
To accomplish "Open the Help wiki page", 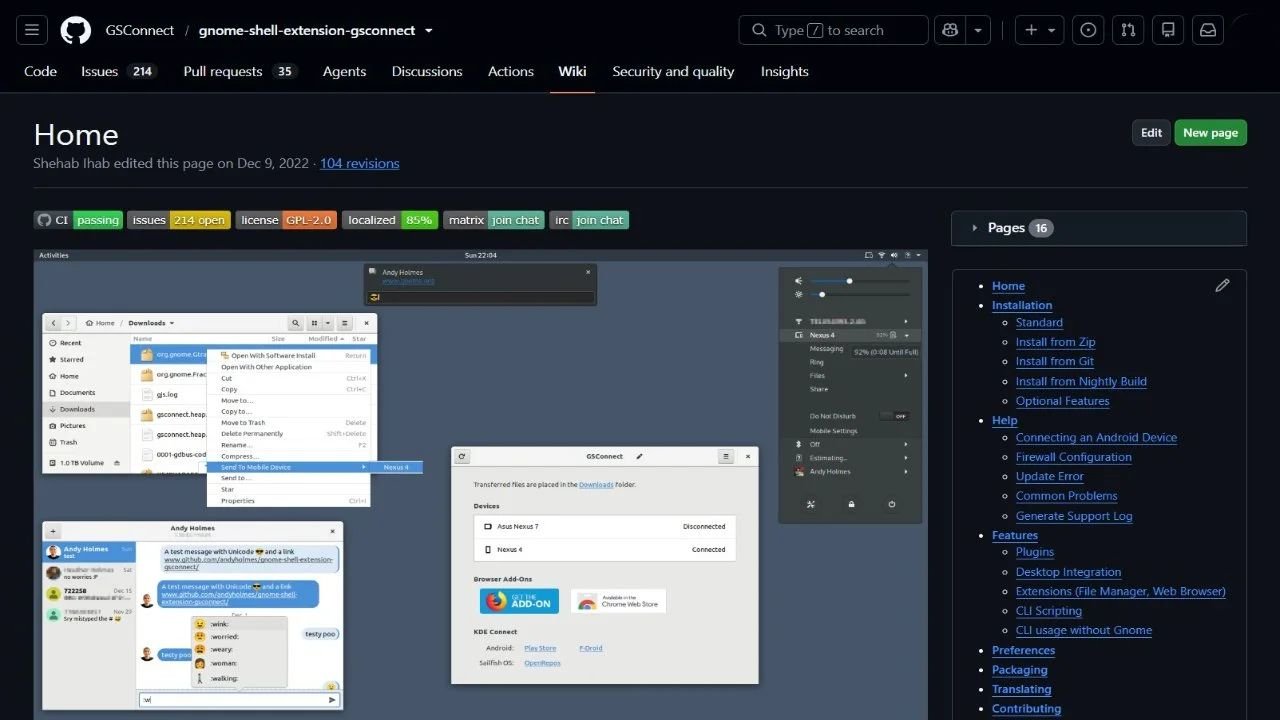I will pos(1004,420).
